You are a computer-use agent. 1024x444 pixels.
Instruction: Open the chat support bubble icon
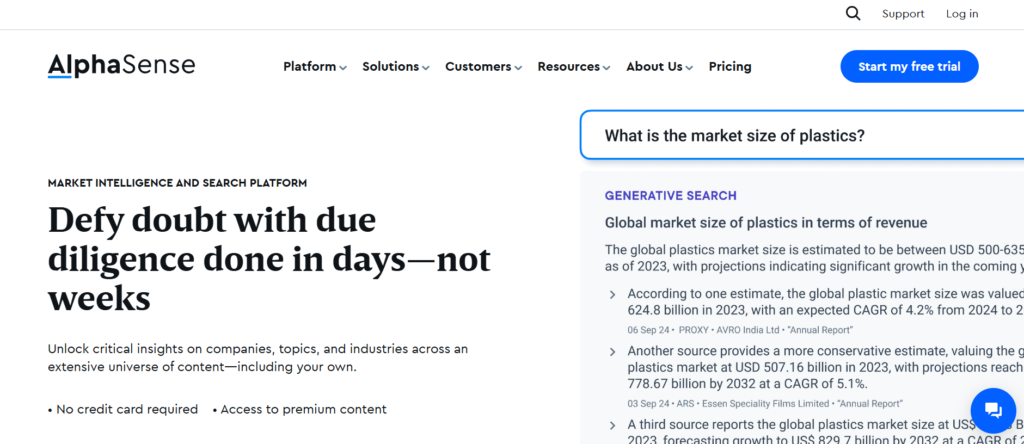993,410
